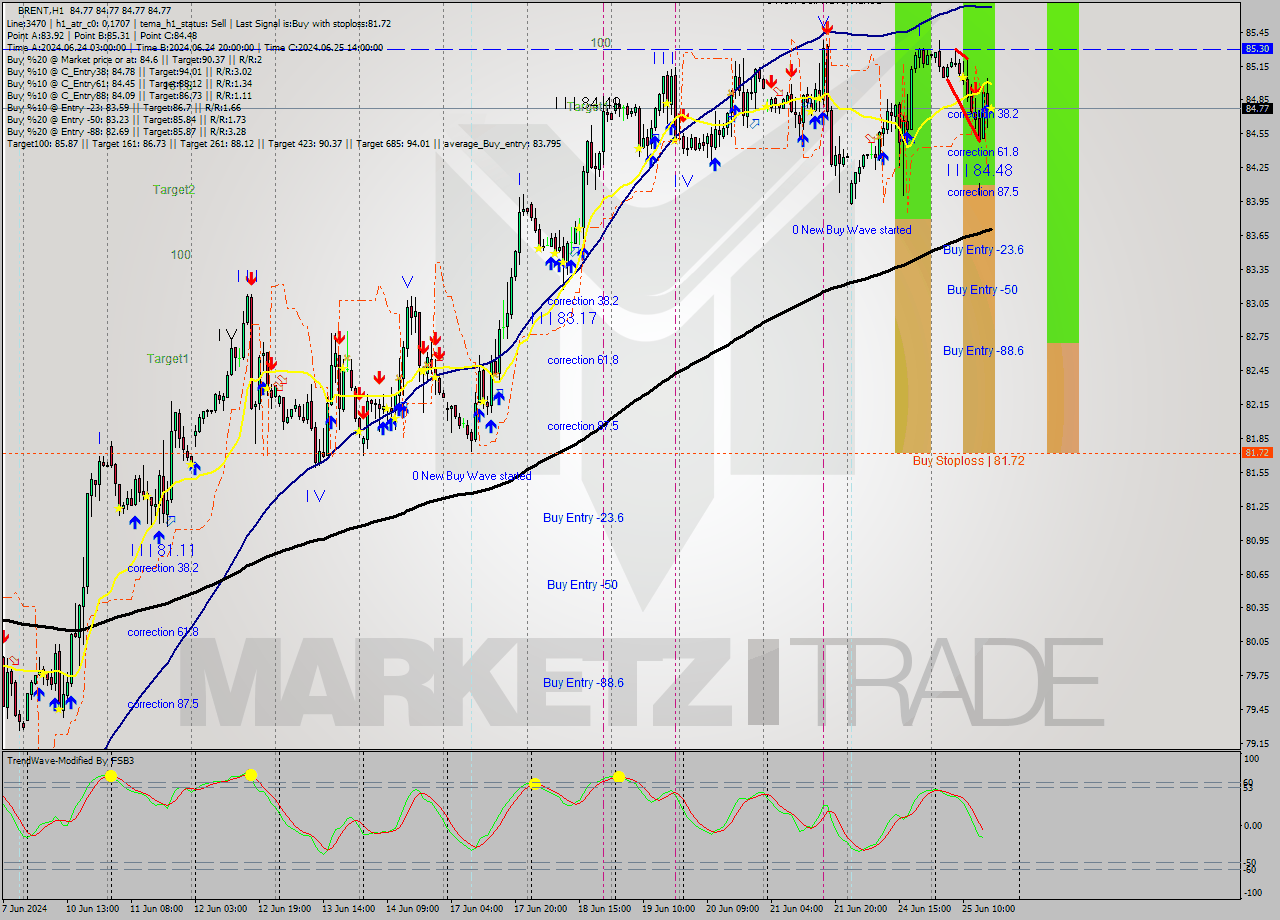Click the 84.25 price axis label
This screenshot has width=1280, height=920.
coord(1258,168)
